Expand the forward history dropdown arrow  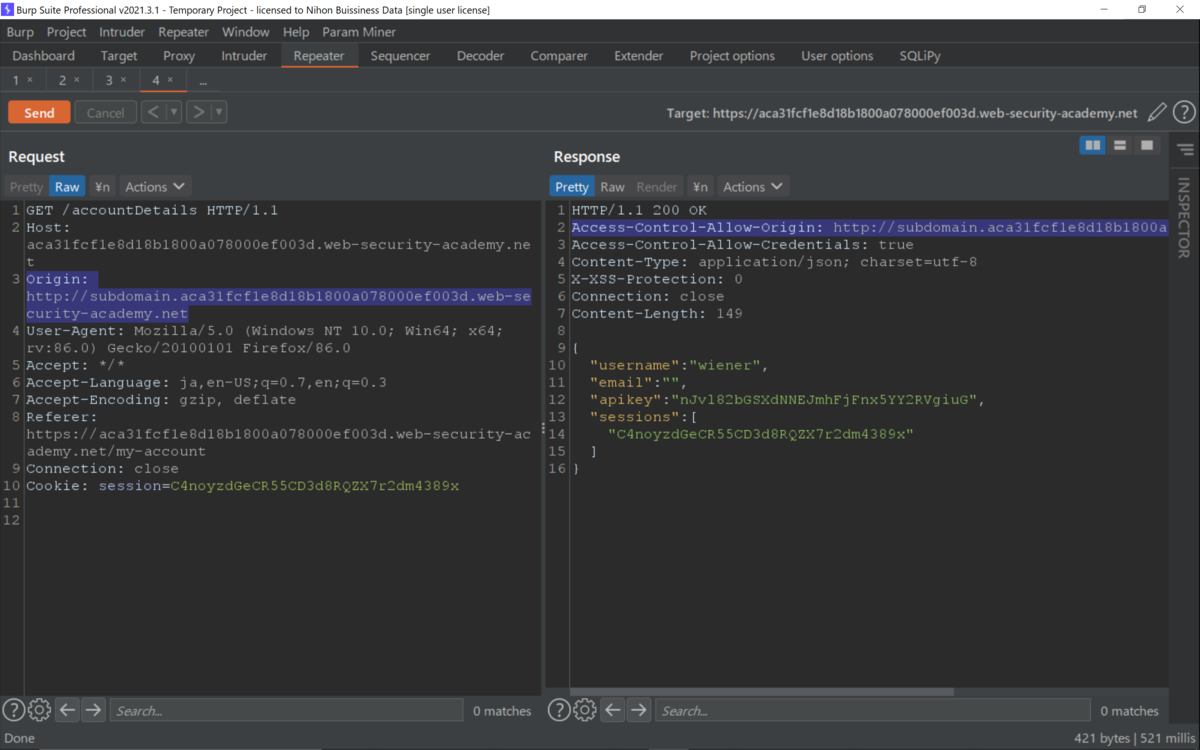pyautogui.click(x=219, y=113)
